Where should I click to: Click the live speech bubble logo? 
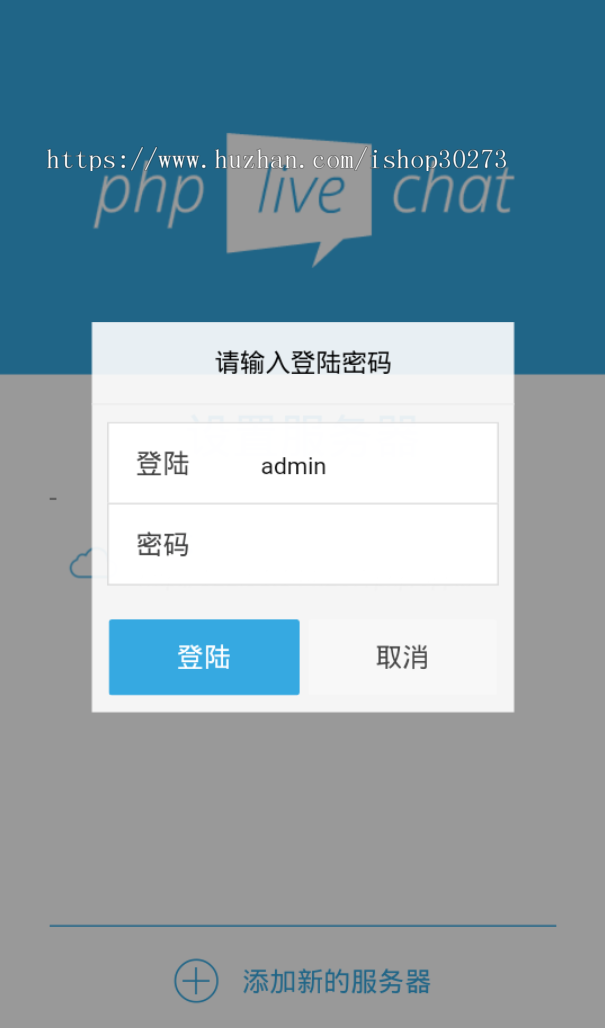300,199
